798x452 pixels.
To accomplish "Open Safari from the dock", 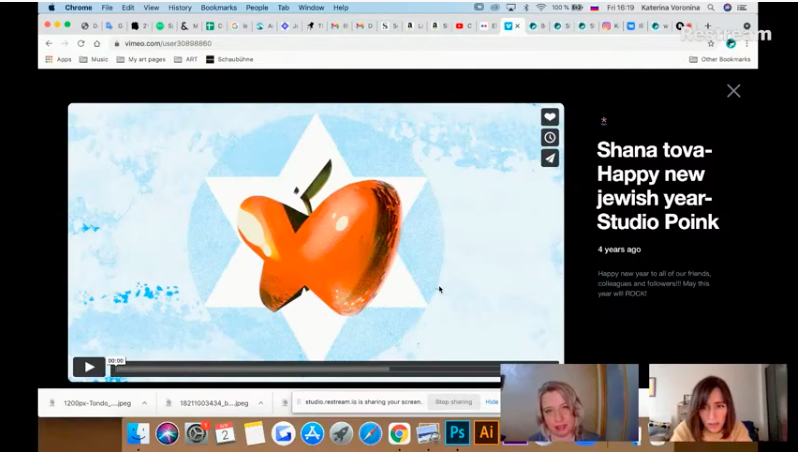I will [x=370, y=433].
